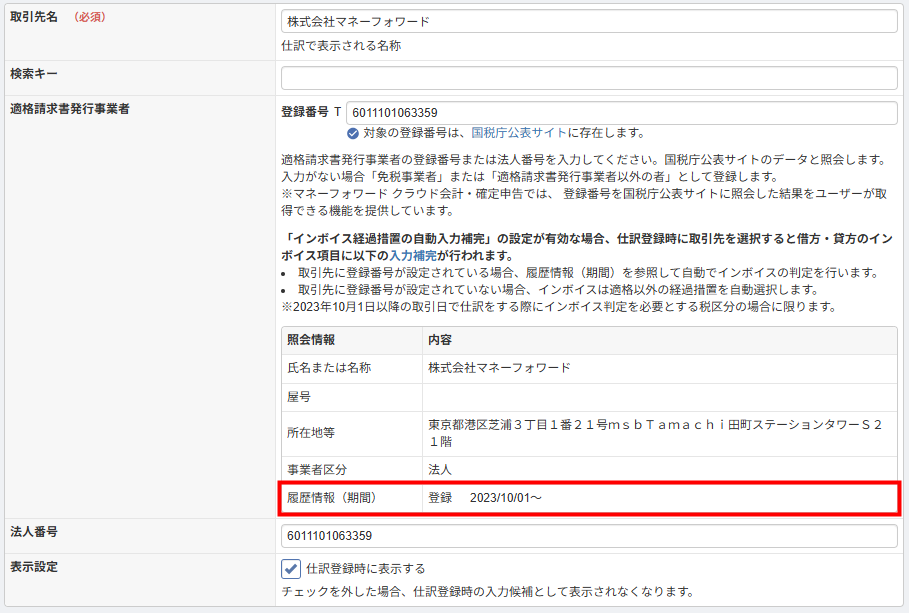This screenshot has height=613, width=909.
Task: Click the 照会情報 column header
Action: tap(311, 340)
